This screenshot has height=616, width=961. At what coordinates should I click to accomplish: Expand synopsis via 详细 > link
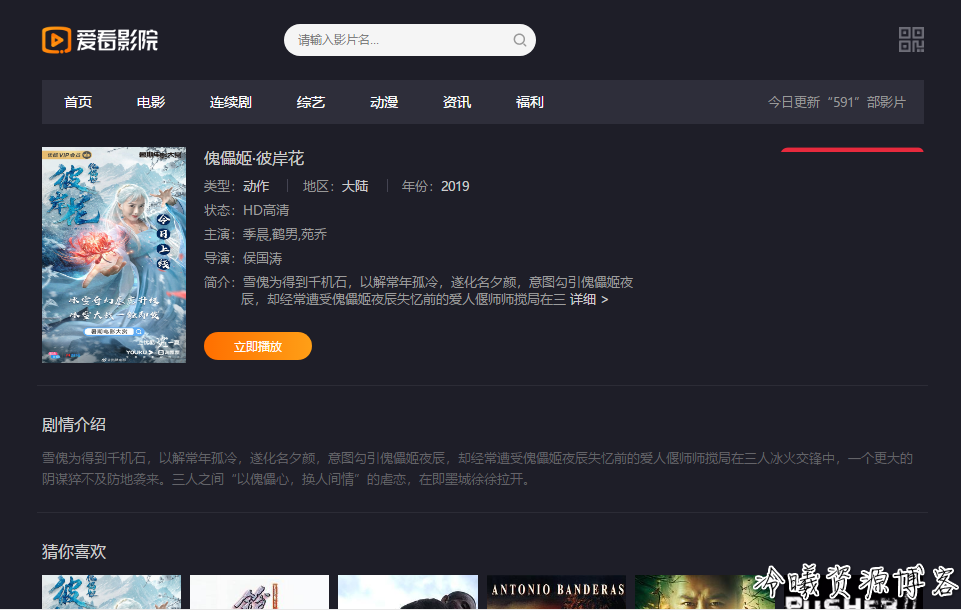tap(589, 299)
